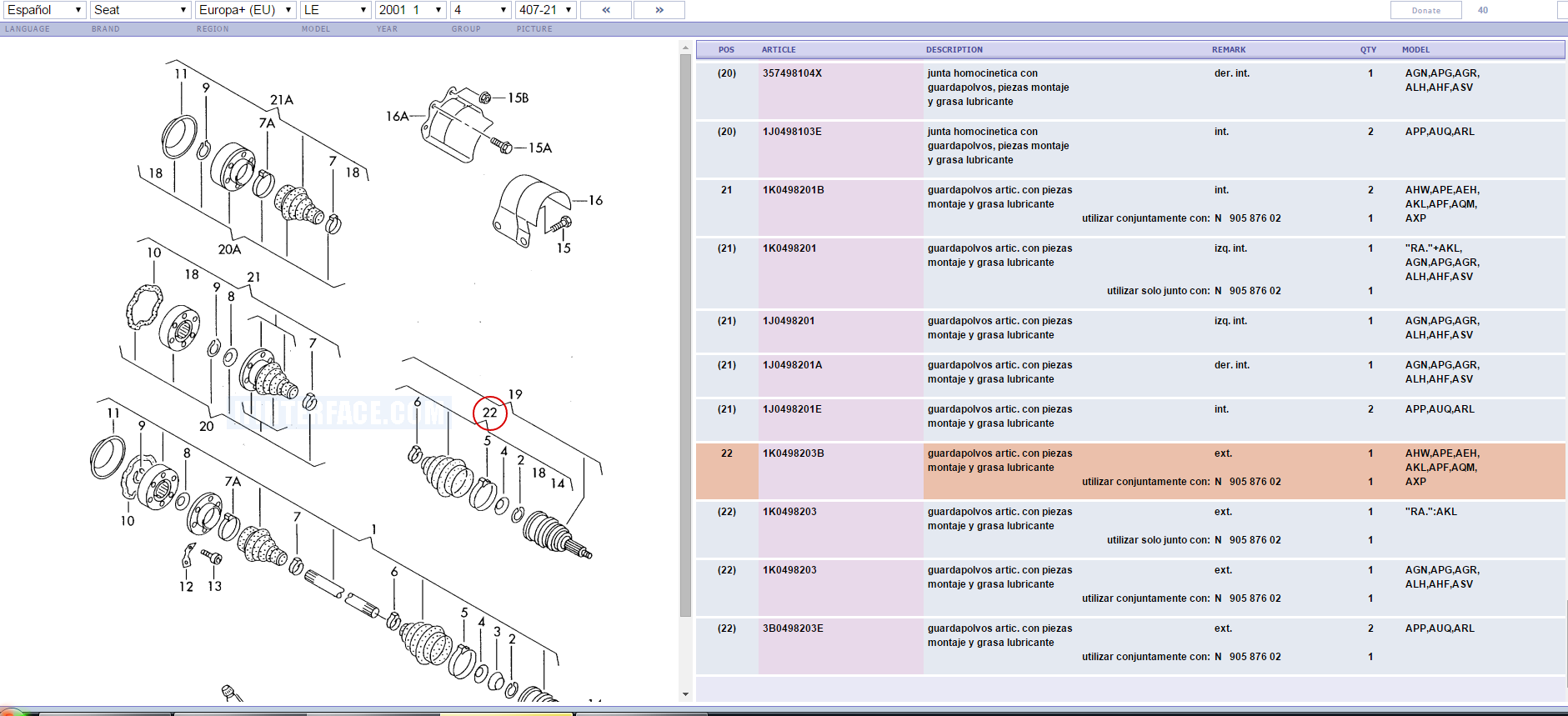Click position label 12 in diagram

click(186, 587)
